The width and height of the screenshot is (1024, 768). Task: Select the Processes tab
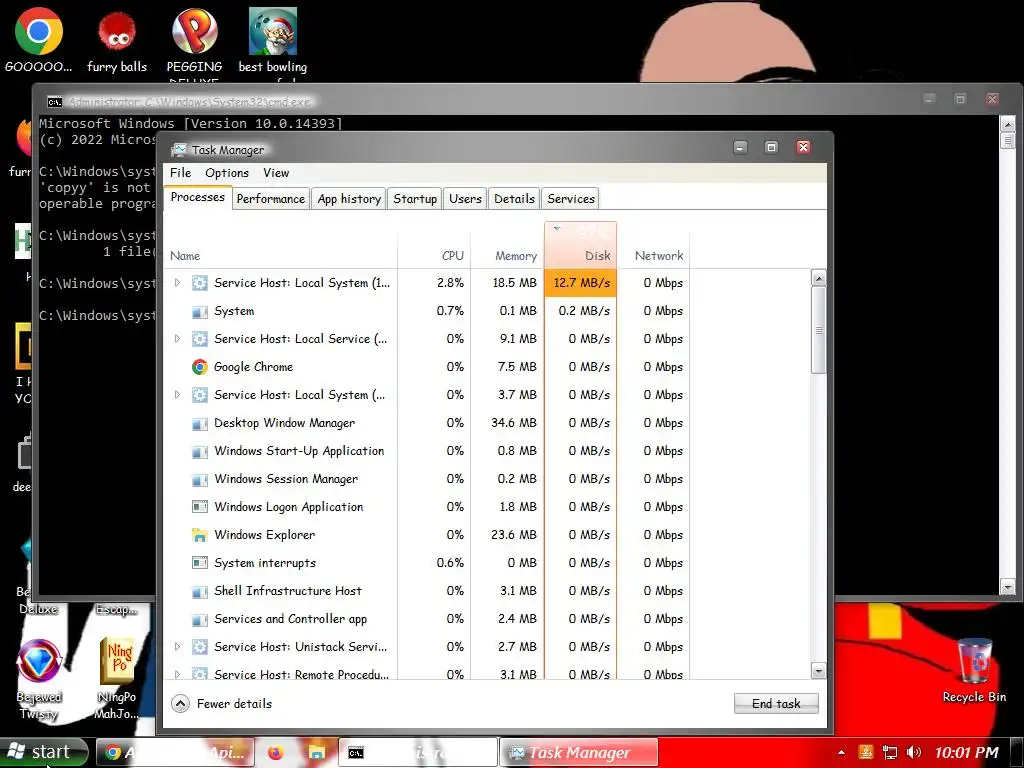197,197
